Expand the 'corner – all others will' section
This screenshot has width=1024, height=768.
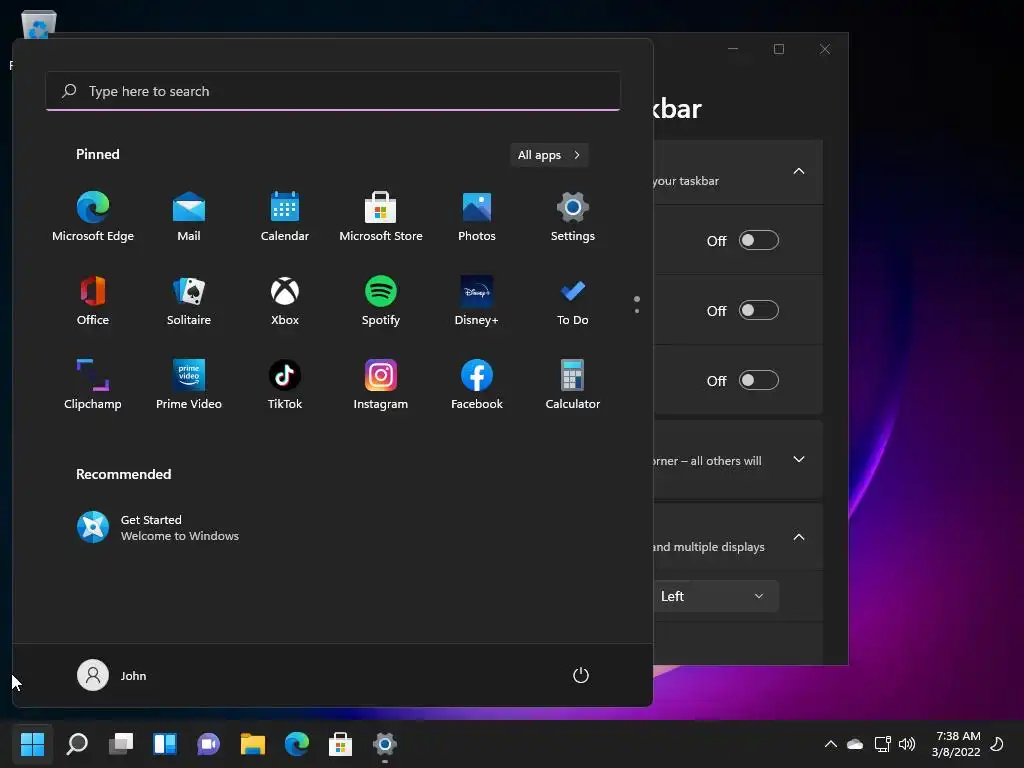click(799, 459)
